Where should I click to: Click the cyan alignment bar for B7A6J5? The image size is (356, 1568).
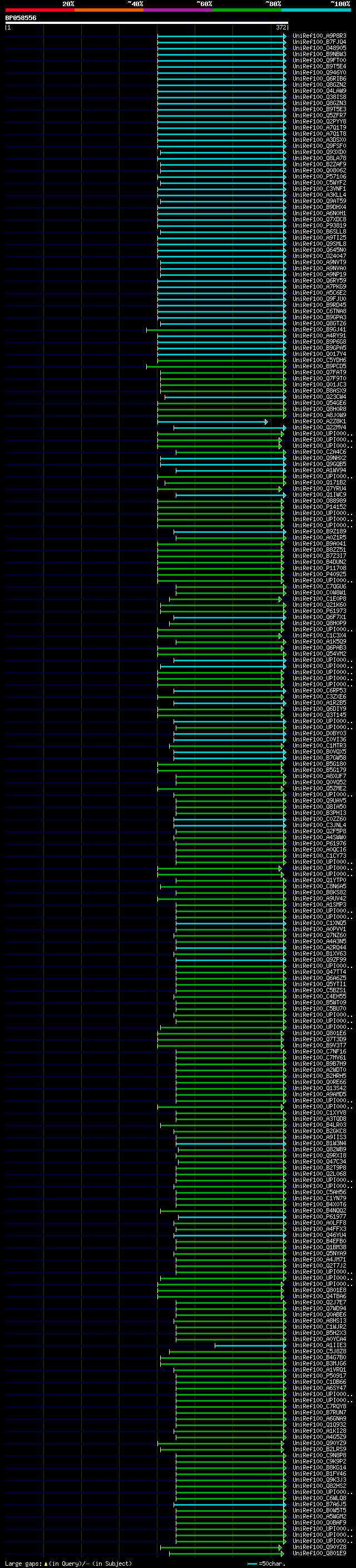(229, 1505)
